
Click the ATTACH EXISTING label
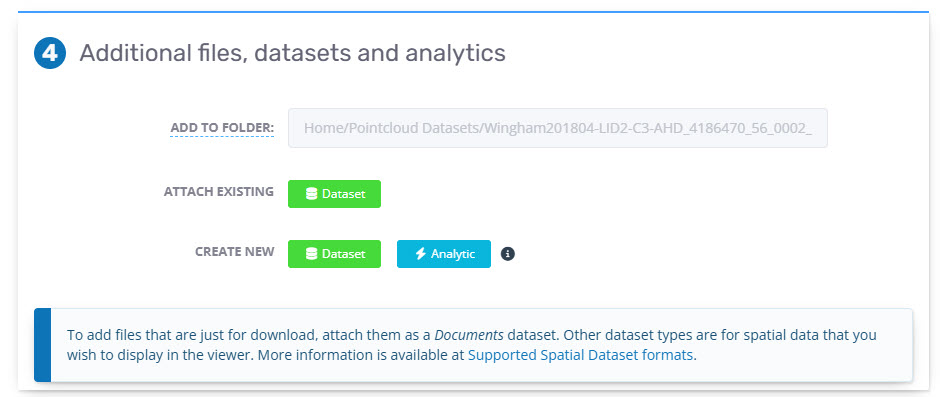click(x=219, y=192)
